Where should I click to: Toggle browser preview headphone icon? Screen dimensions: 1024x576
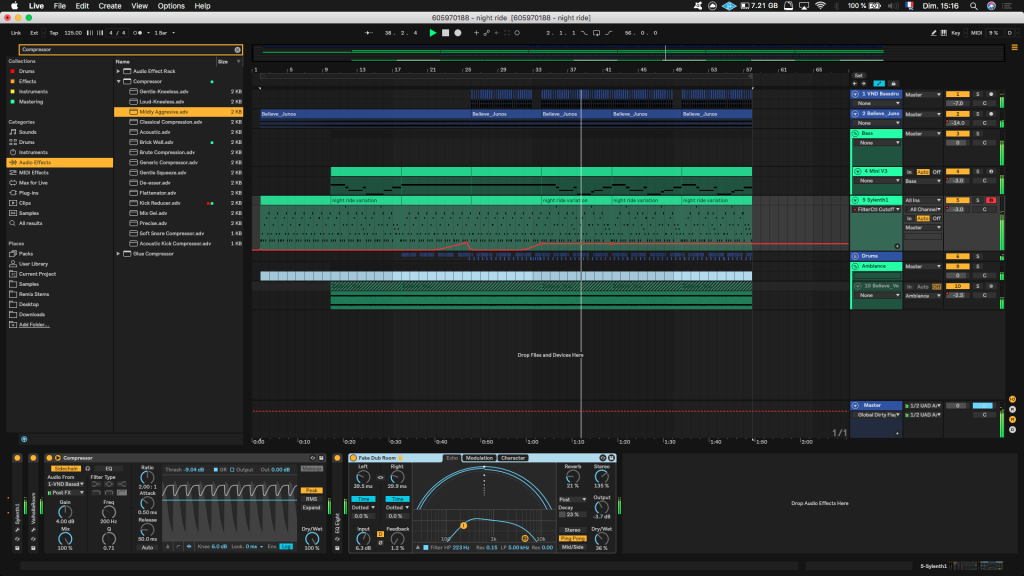tap(24, 440)
